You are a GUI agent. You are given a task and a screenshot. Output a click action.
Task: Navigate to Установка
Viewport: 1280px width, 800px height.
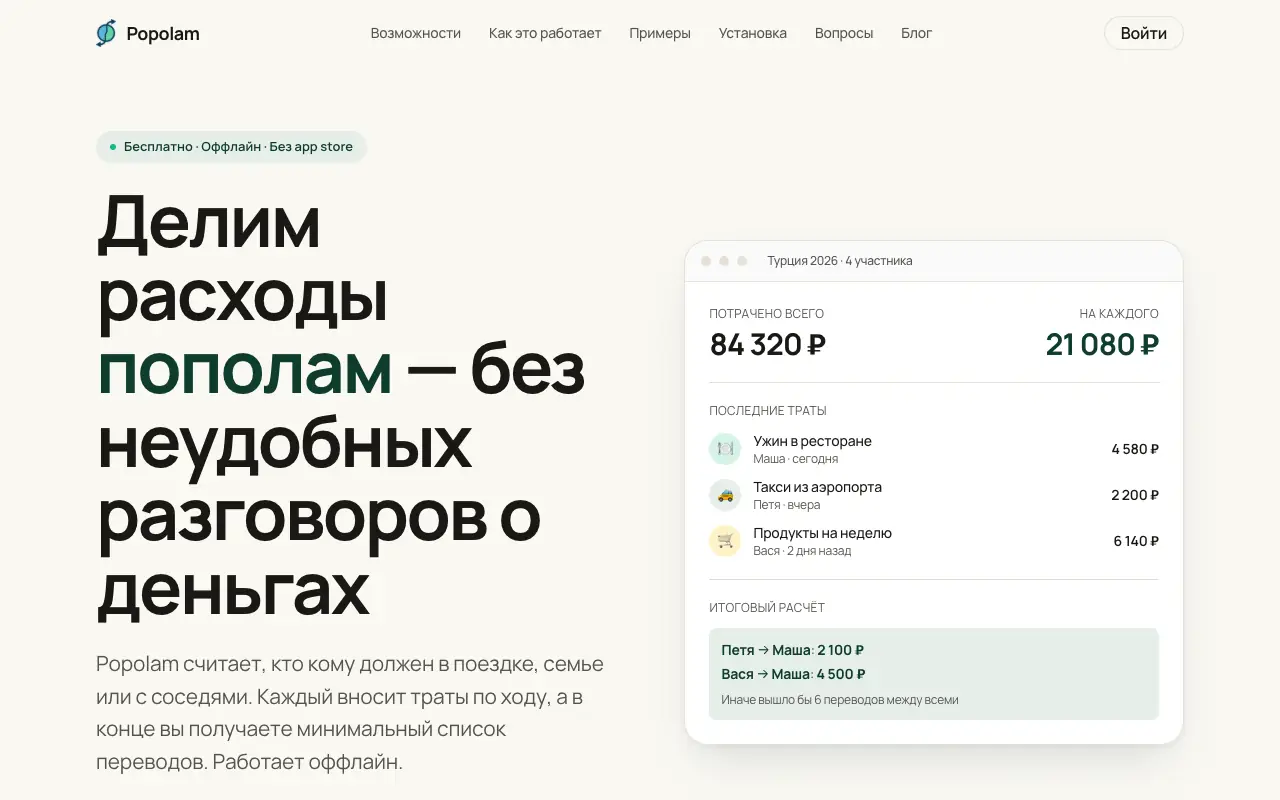753,33
